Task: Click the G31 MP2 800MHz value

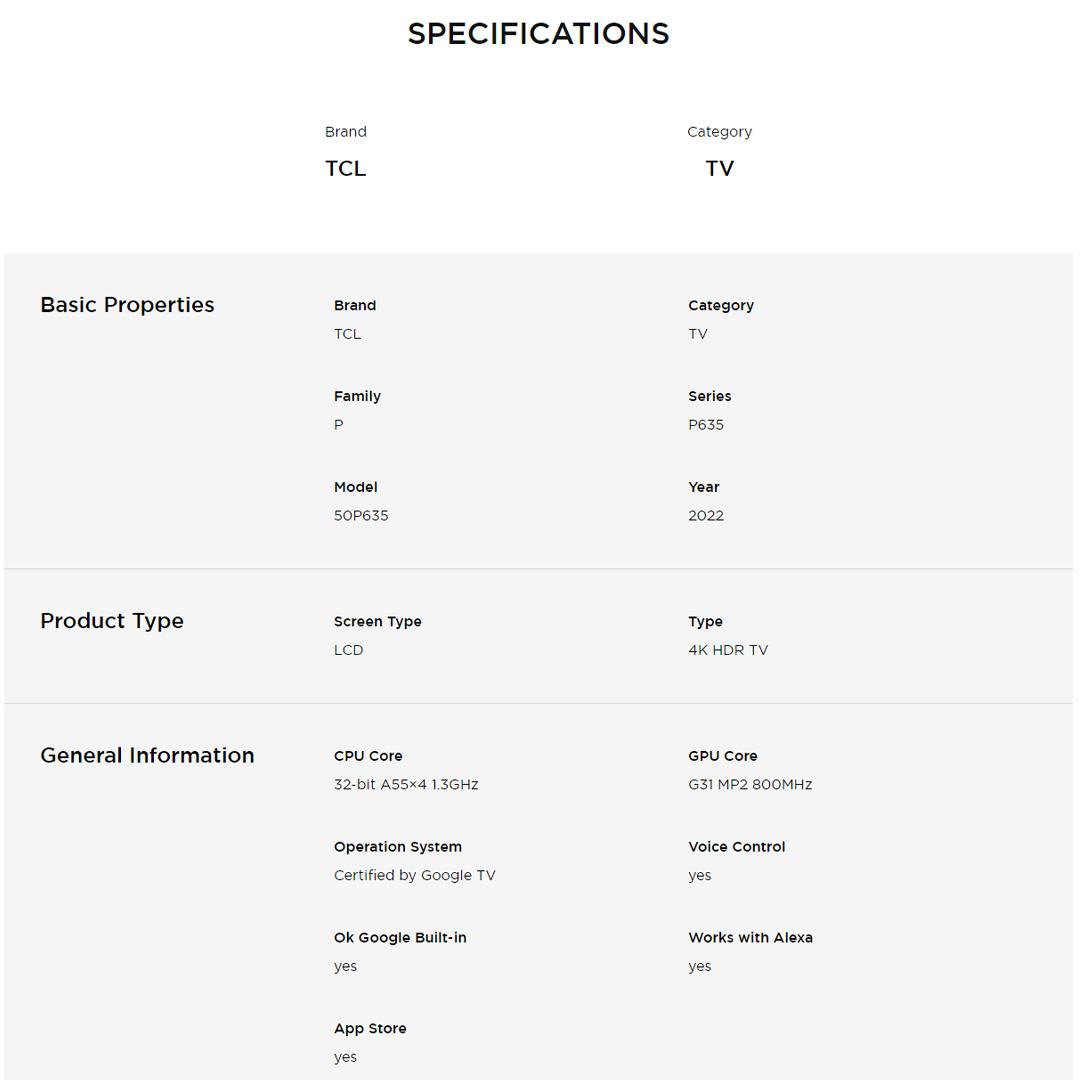Action: tap(750, 785)
